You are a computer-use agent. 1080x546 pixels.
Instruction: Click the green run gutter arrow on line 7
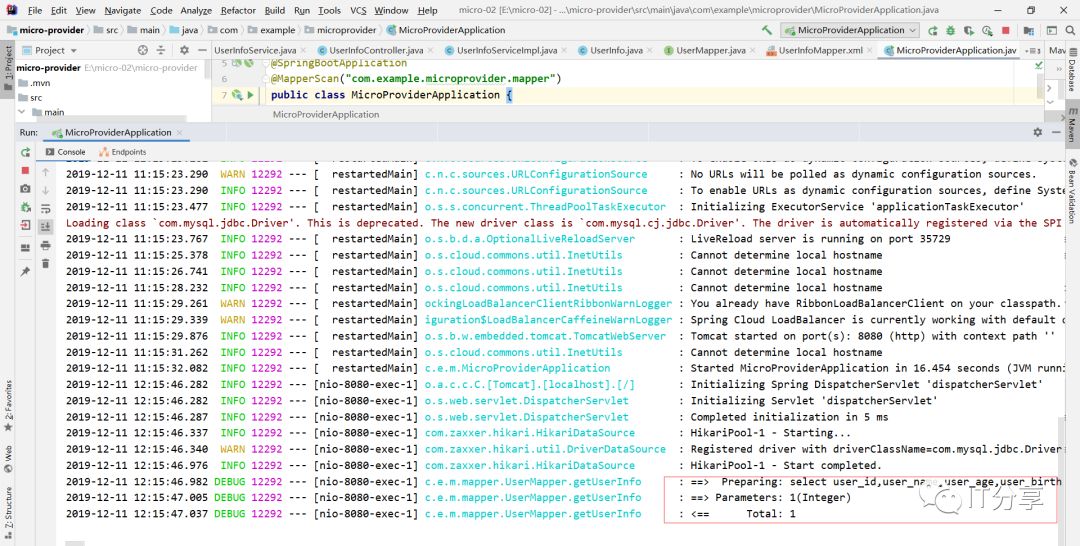pos(250,95)
